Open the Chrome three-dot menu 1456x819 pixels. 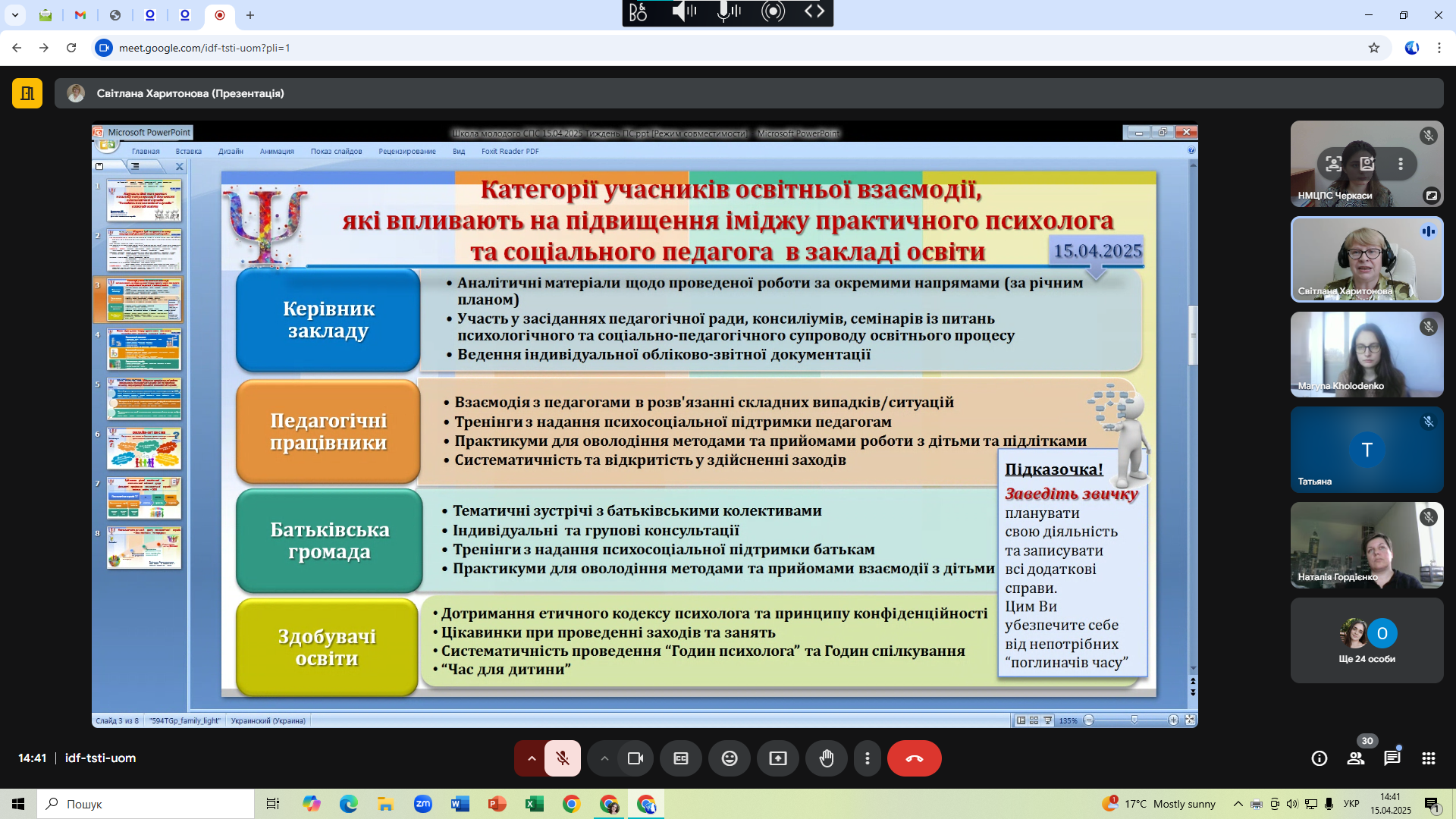pos(1439,48)
